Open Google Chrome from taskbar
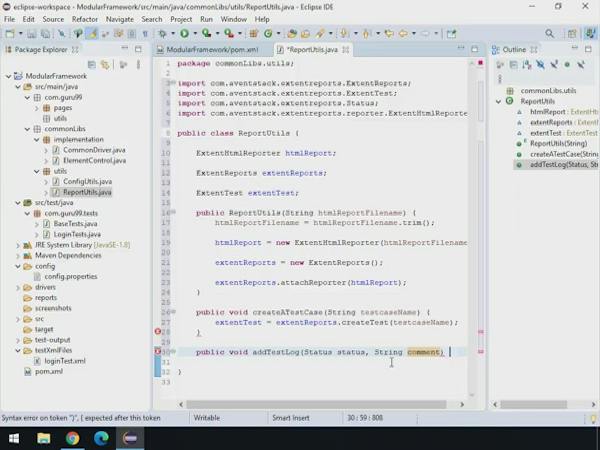This screenshot has width=600, height=450. pyautogui.click(x=72, y=438)
